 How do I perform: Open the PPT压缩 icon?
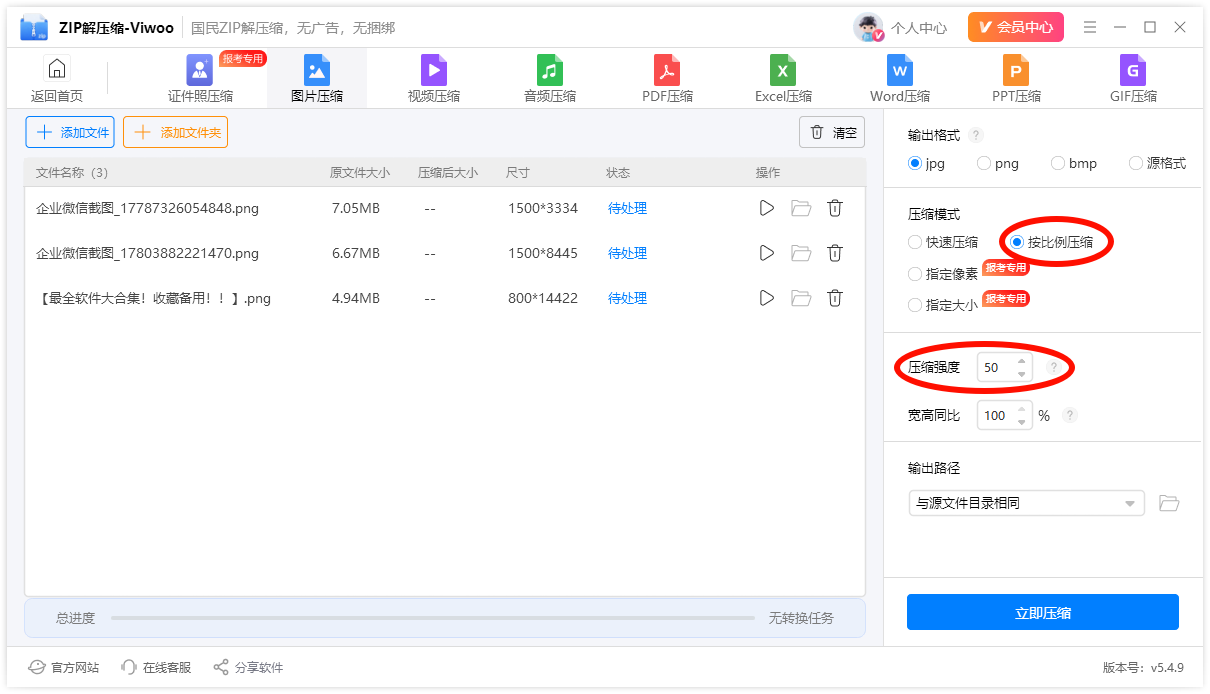[1016, 70]
